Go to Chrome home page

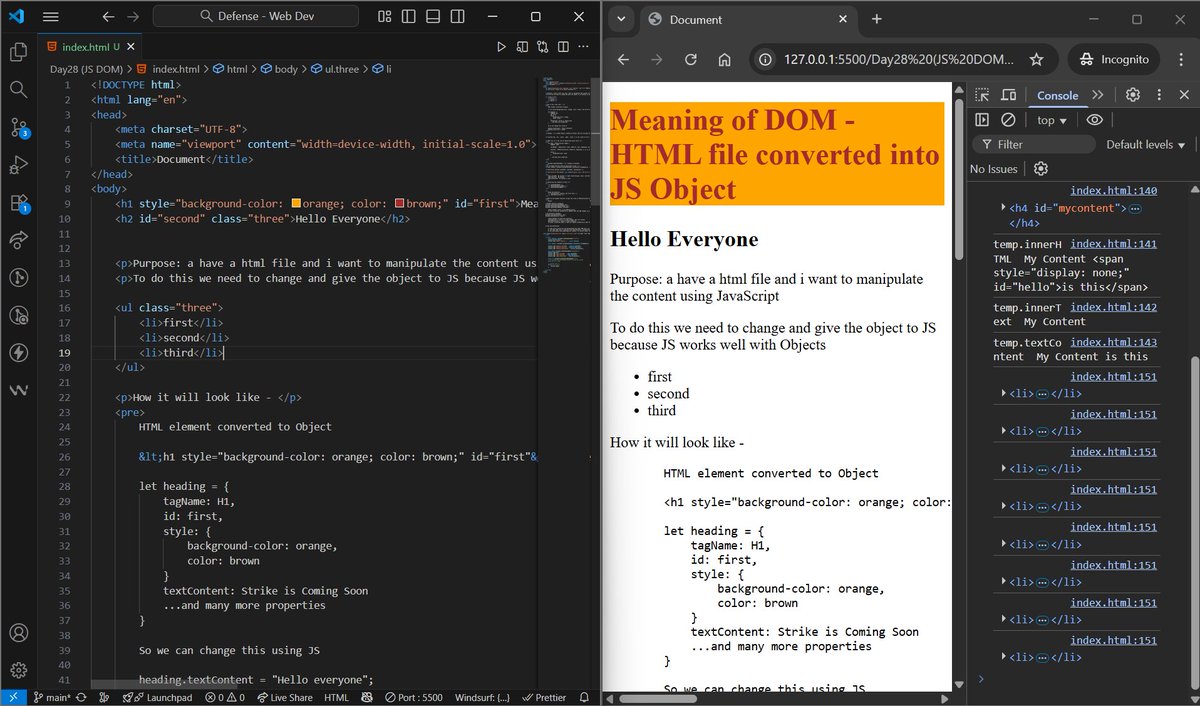(724, 60)
